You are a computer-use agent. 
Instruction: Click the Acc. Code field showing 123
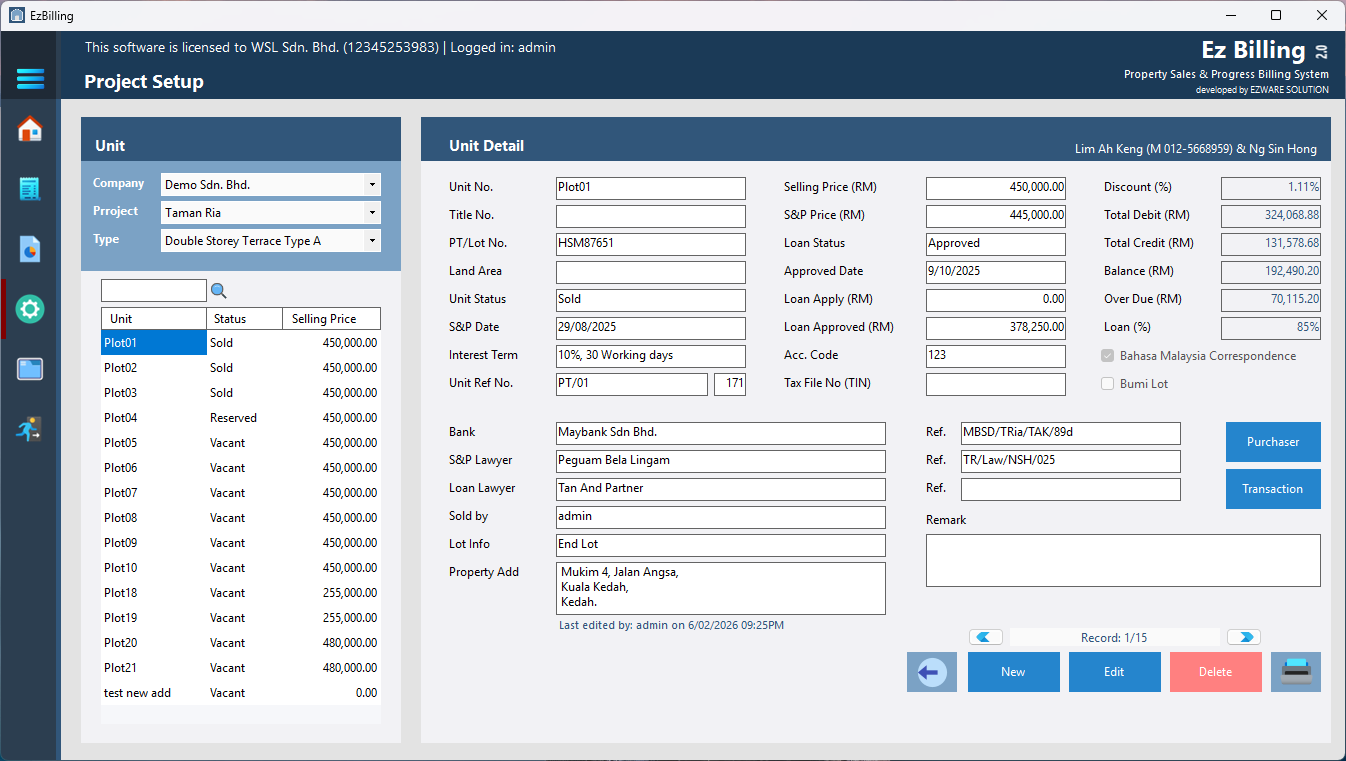coord(996,356)
